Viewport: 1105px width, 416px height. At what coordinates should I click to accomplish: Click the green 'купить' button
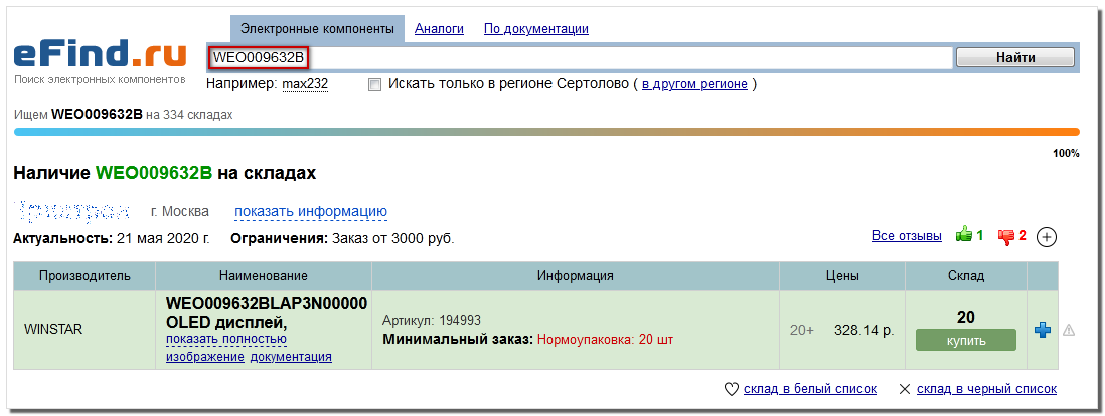[965, 341]
